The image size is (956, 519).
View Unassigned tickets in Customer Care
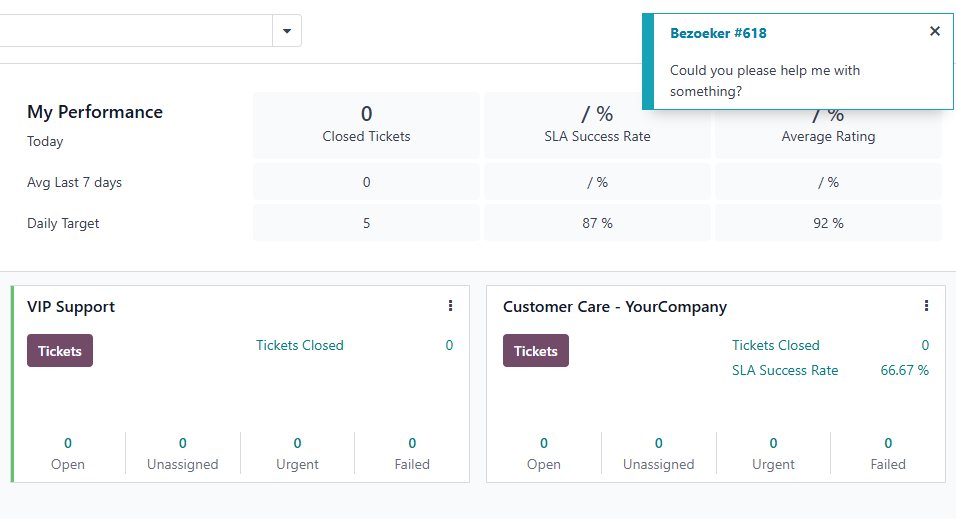(658, 453)
